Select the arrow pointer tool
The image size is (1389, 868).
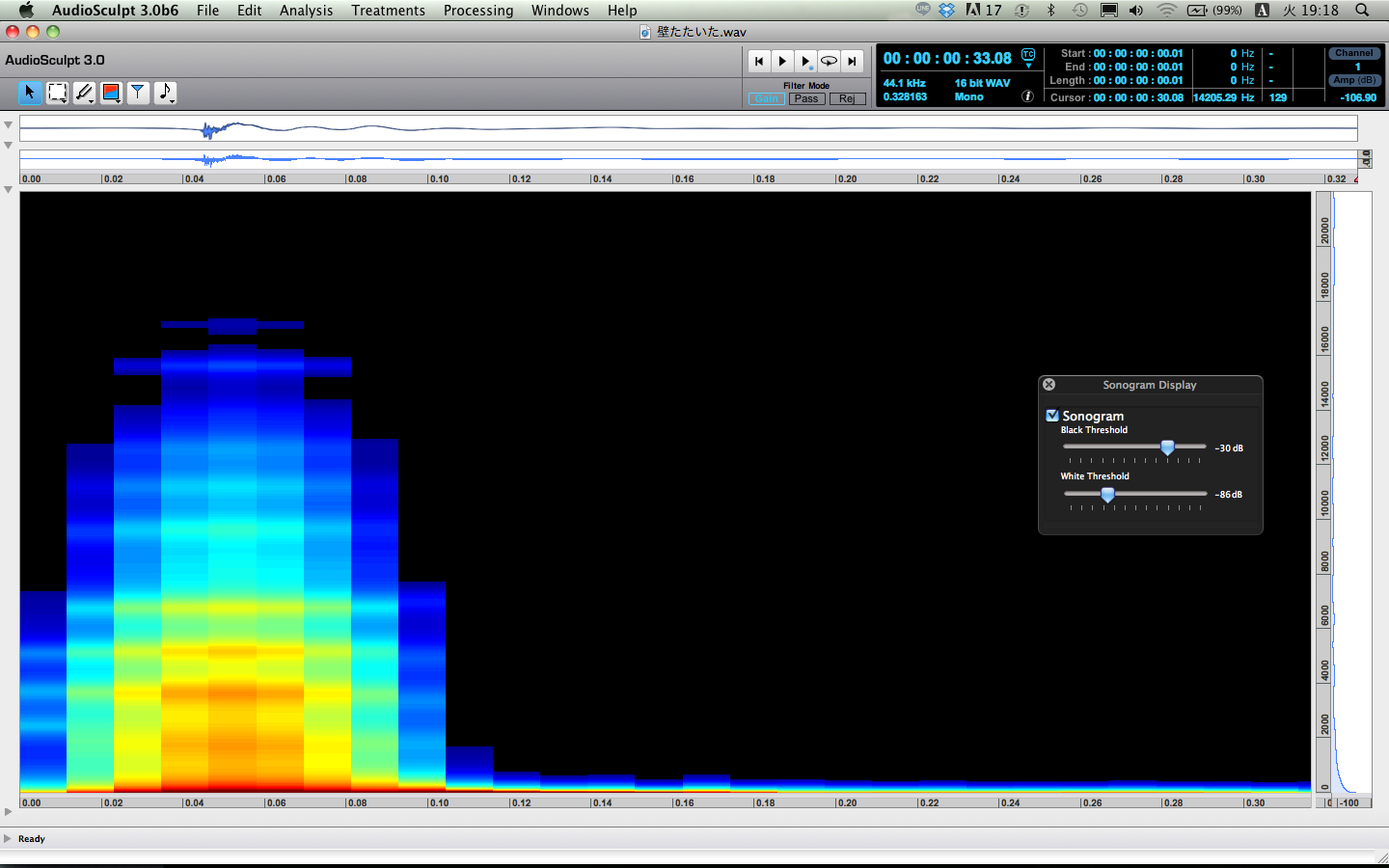(30, 93)
